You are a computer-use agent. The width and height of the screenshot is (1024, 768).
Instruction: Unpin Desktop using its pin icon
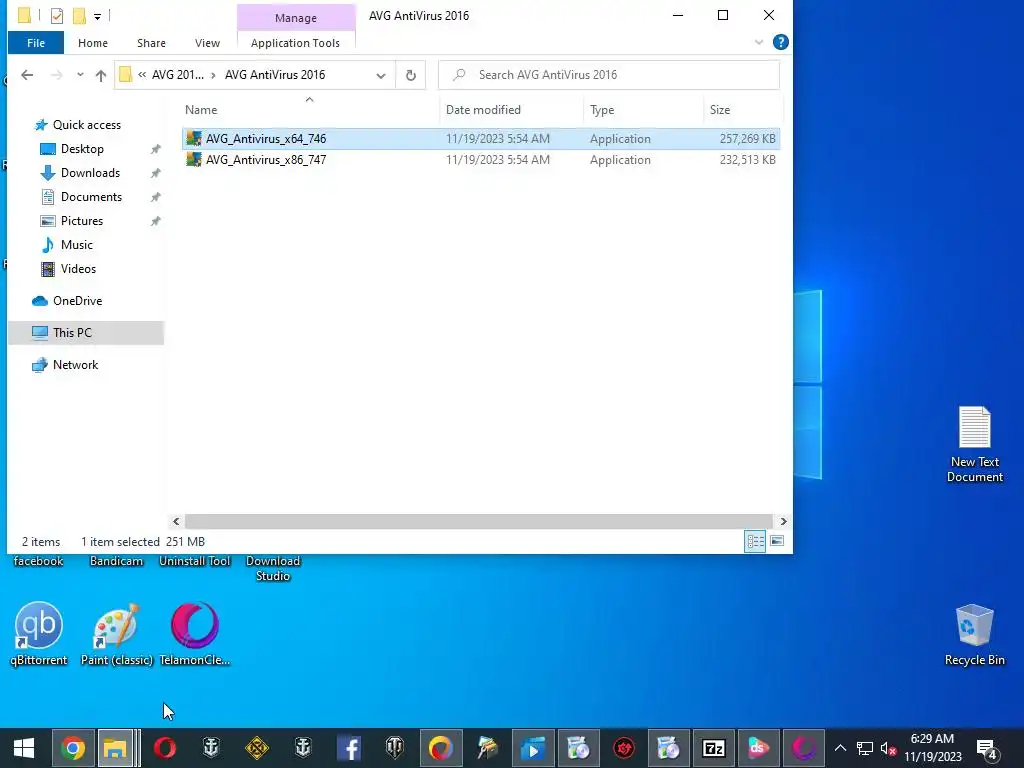point(155,149)
